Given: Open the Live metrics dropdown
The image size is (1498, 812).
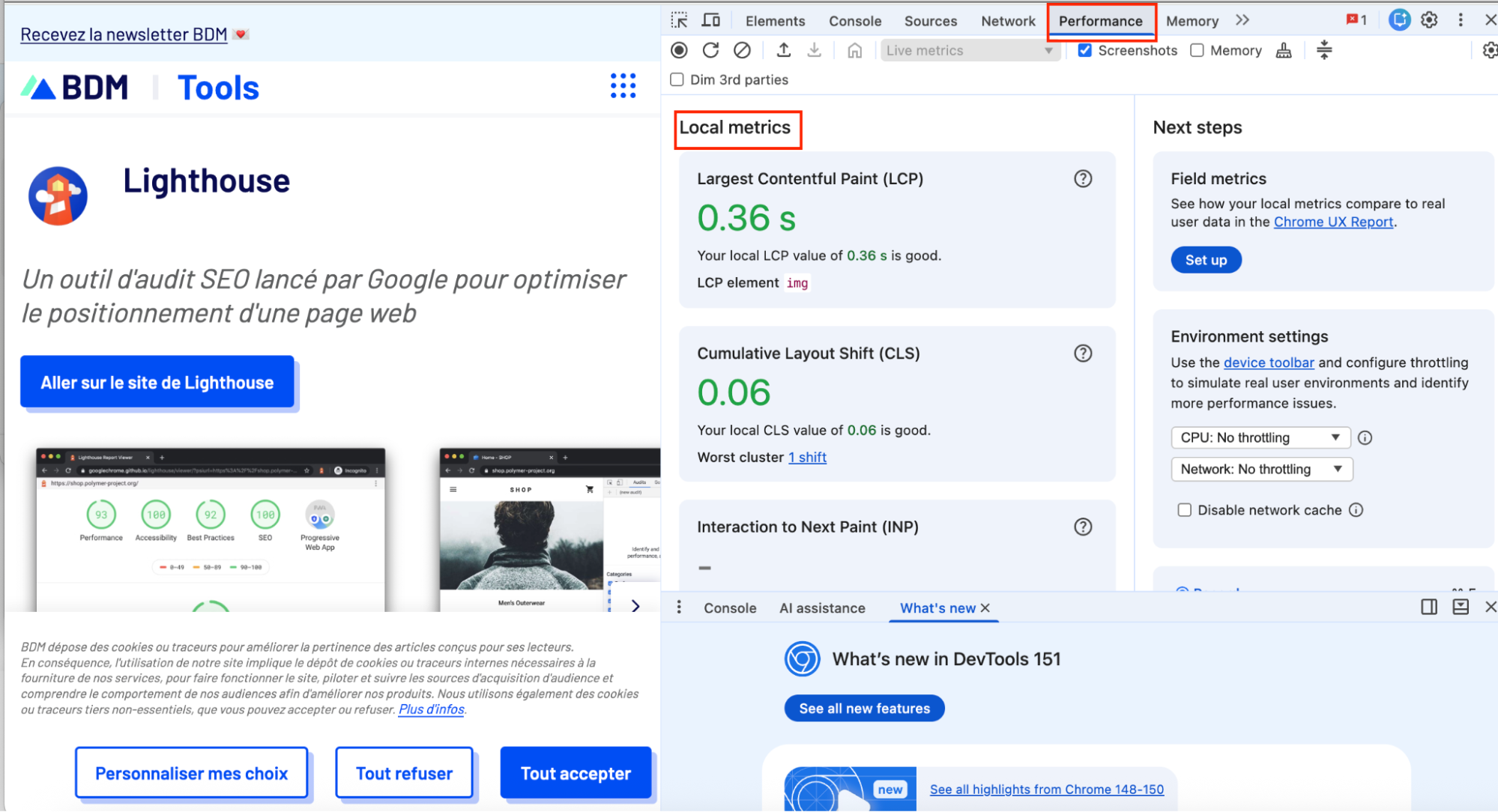Looking at the screenshot, I should click(x=970, y=50).
